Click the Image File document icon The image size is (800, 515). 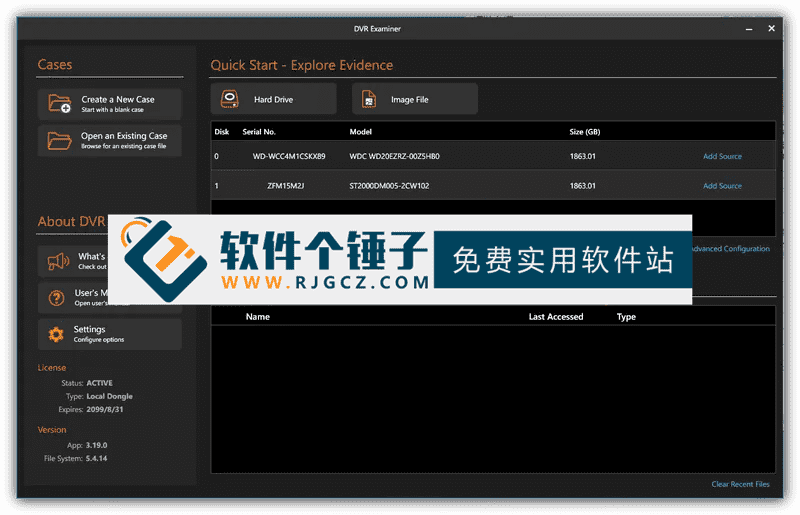(x=368, y=99)
